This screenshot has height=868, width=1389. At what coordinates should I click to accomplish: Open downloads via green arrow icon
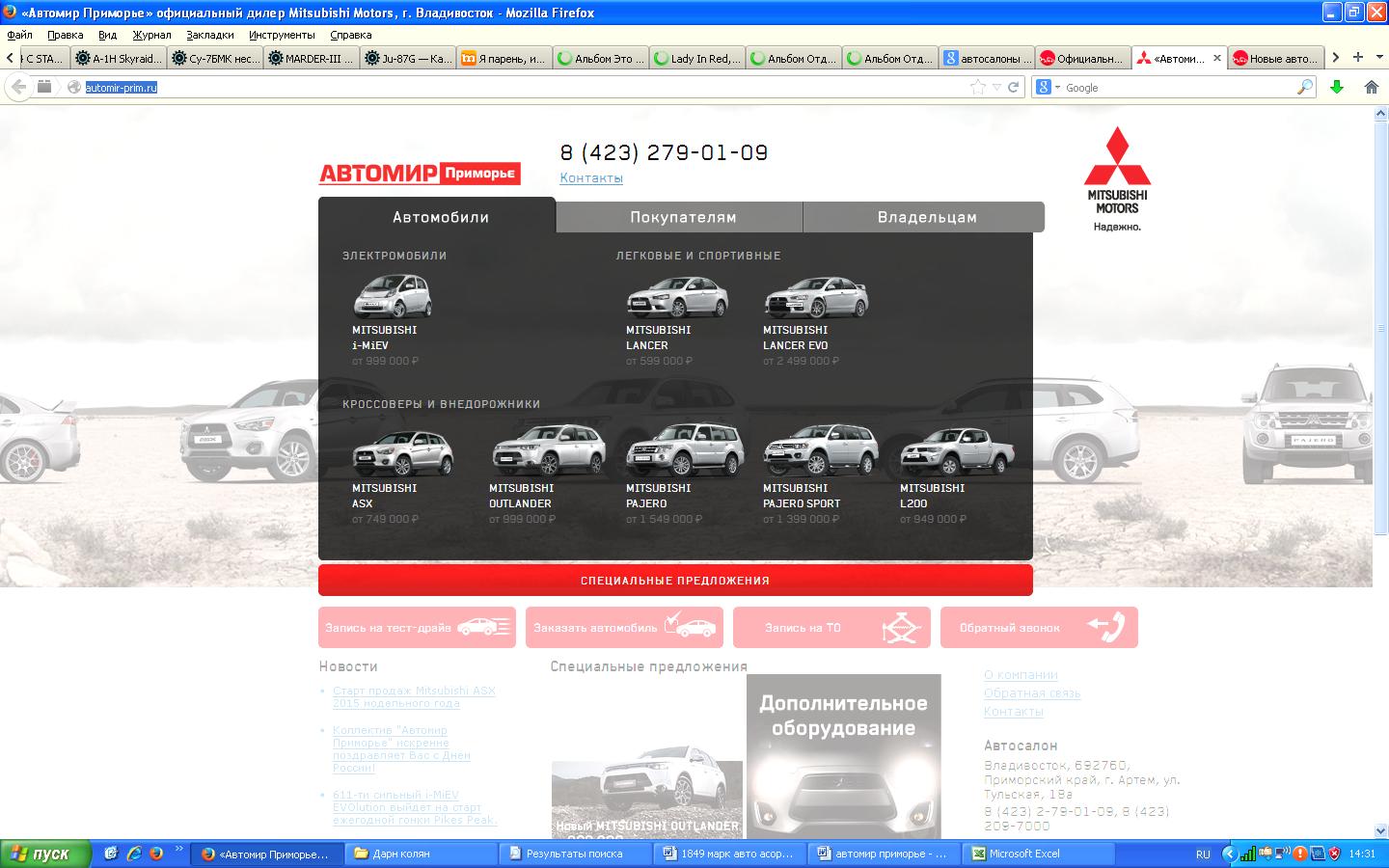[x=1337, y=87]
